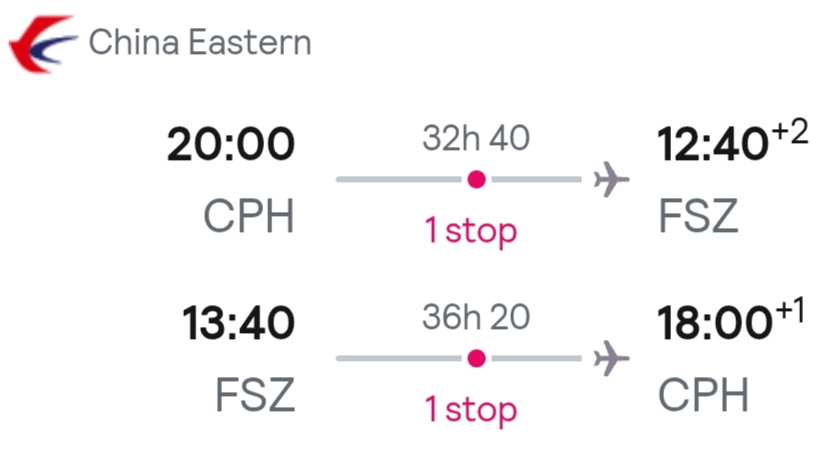Click the 32h 40 outbound duration
The height and width of the screenshot is (452, 830).
pos(476,138)
